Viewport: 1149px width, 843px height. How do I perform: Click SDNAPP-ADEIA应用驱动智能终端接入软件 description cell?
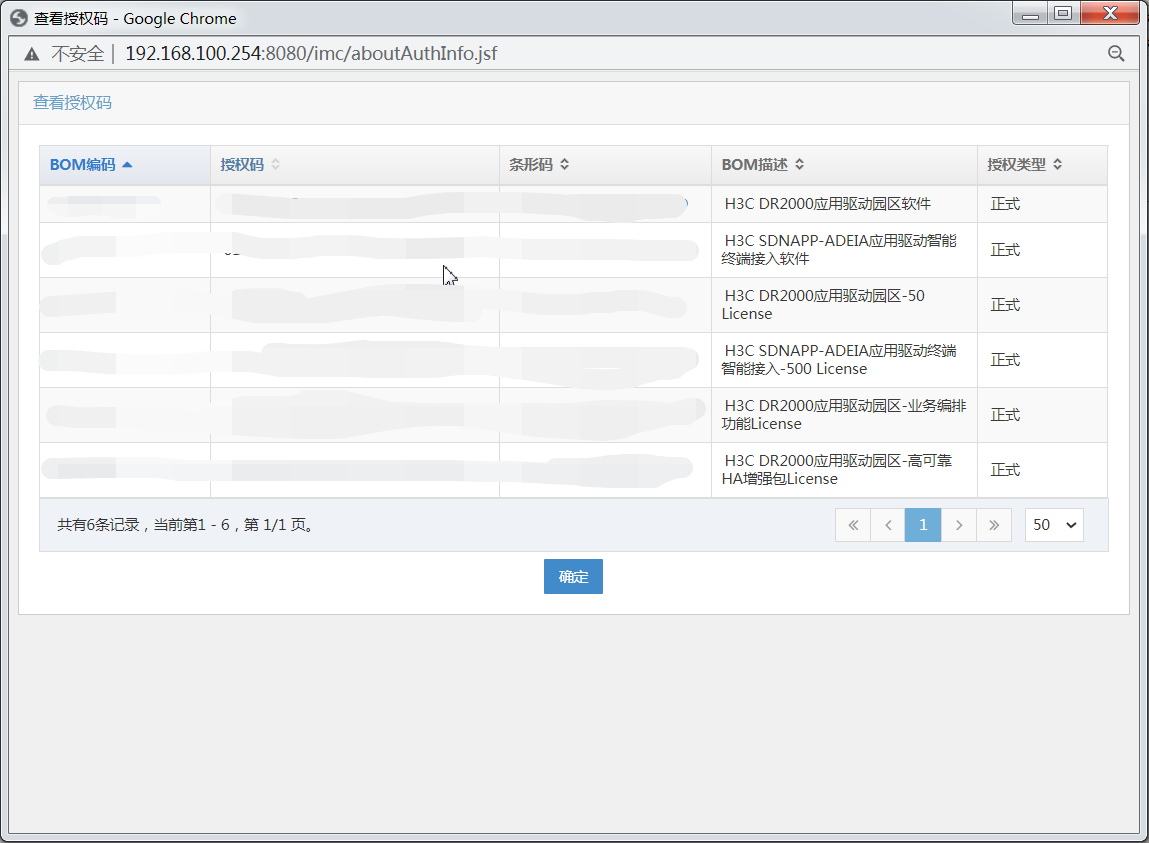(x=844, y=250)
